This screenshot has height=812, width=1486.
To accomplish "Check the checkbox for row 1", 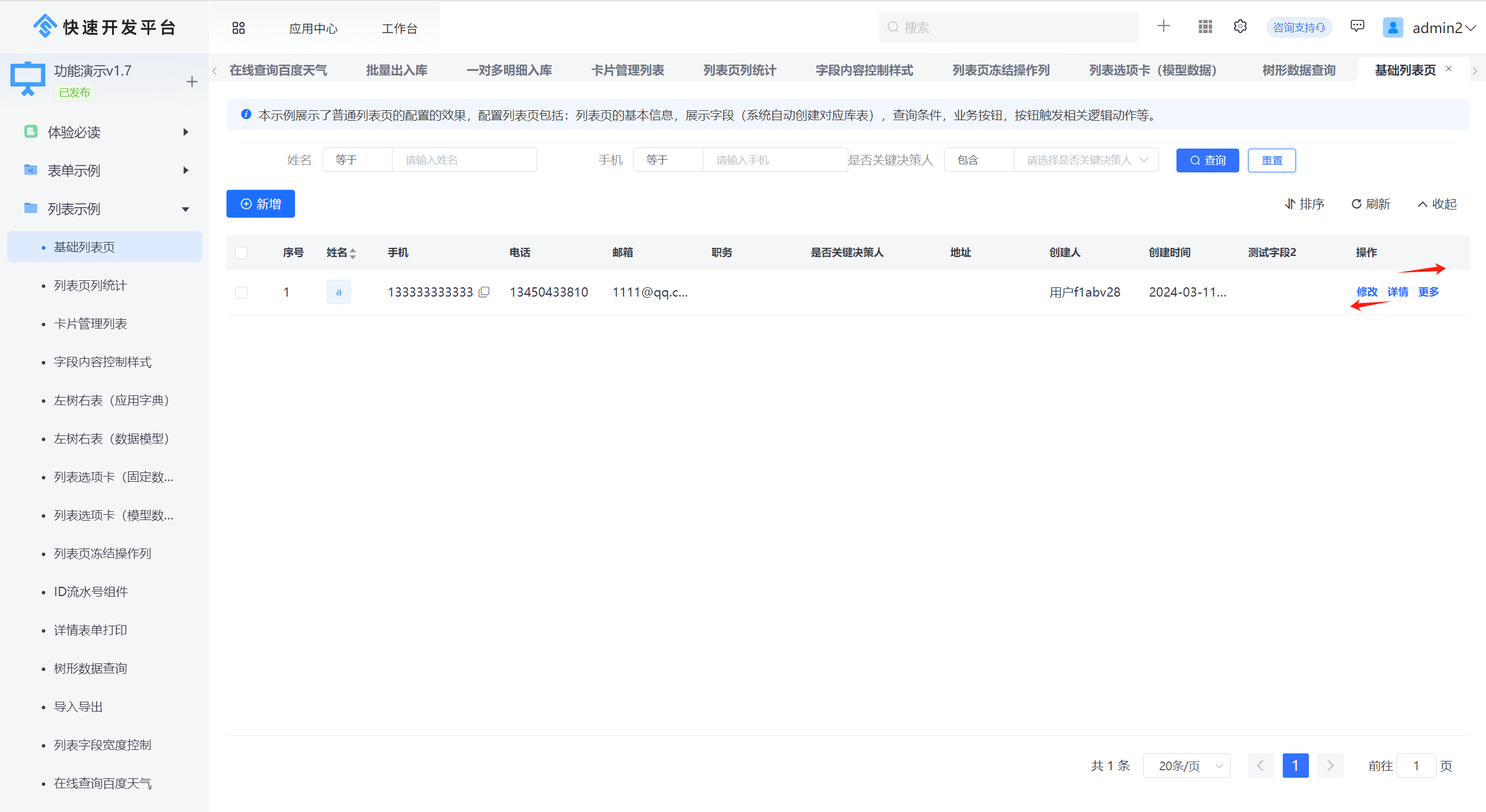I will tap(241, 293).
